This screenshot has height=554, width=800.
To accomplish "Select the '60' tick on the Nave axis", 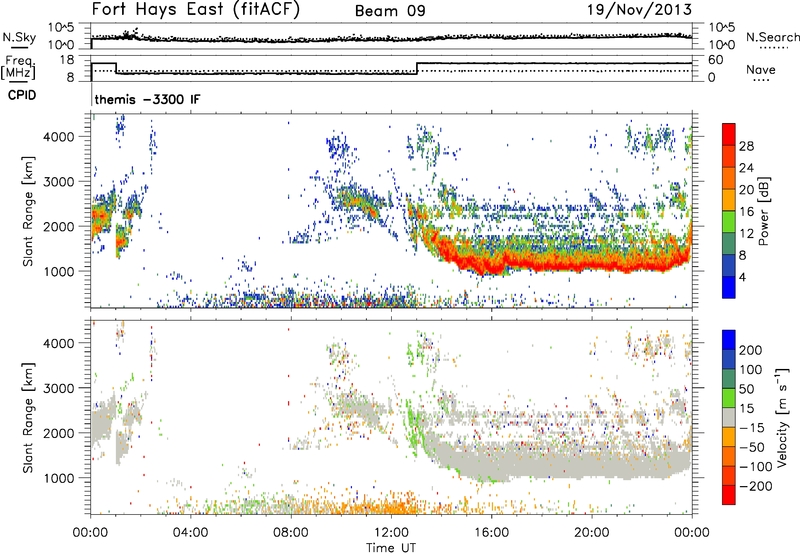I will pos(716,60).
